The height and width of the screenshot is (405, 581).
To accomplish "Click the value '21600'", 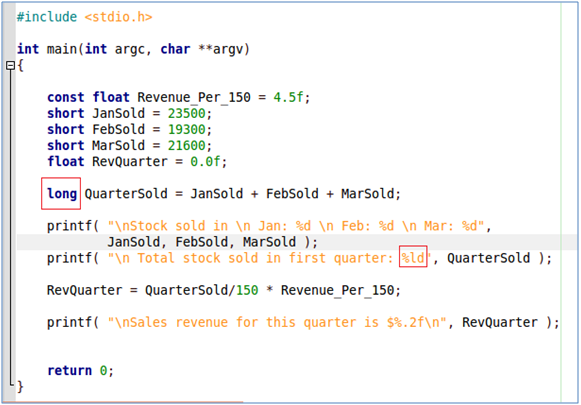I will pos(186,145).
